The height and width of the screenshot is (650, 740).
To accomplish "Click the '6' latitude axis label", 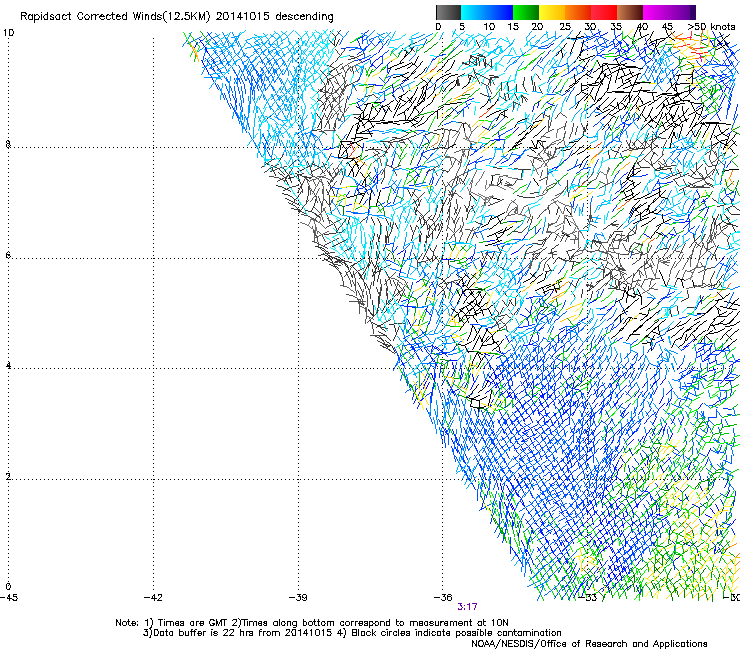I will click(x=8, y=255).
